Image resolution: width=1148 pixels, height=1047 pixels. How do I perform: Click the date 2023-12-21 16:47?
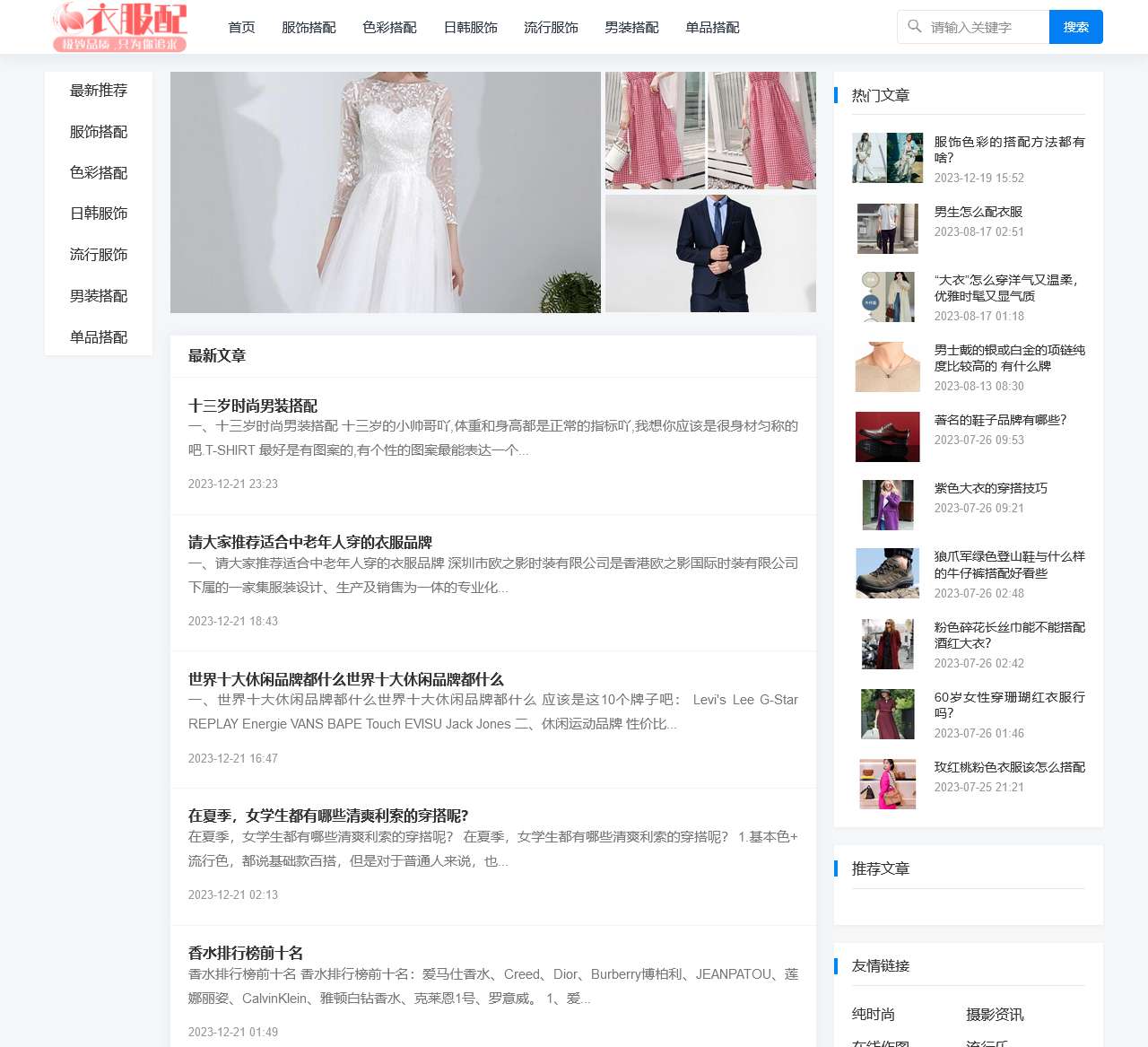coord(233,758)
